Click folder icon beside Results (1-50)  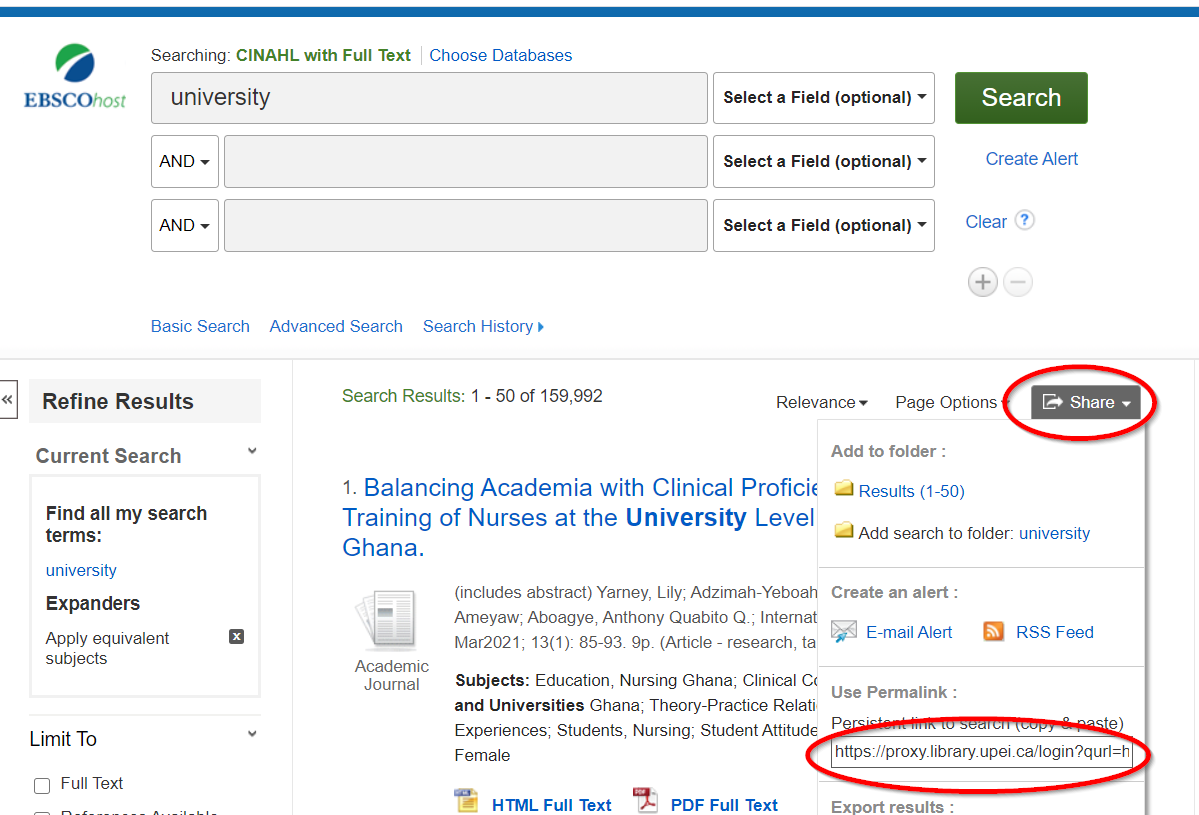(x=843, y=490)
